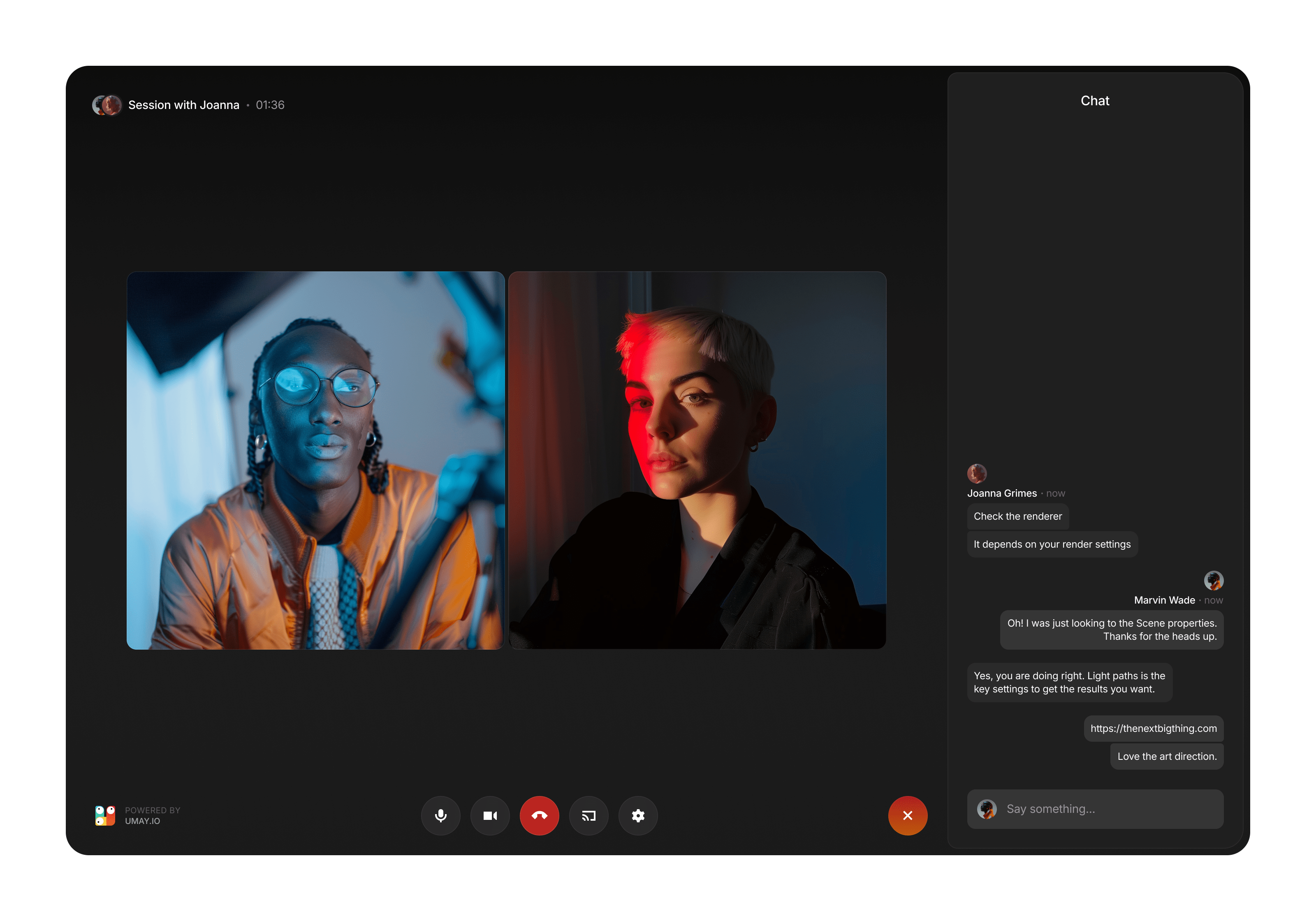Click the Say something message field
1316x921 pixels.
point(1095,809)
